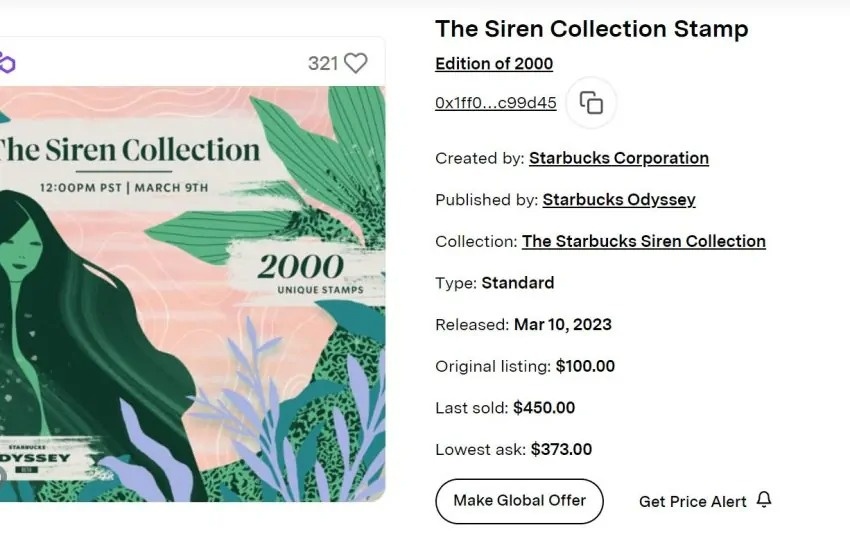Click the bell icon for price alerts

[x=764, y=500]
